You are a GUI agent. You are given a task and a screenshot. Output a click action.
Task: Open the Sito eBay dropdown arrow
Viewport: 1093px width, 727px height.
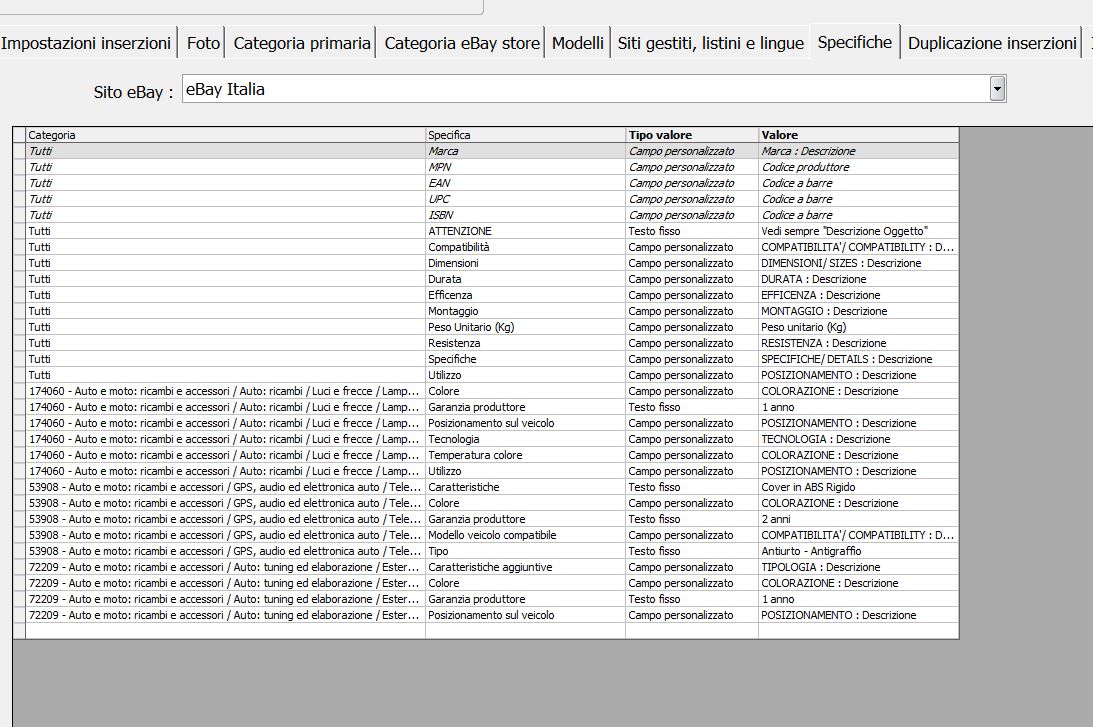pos(998,89)
